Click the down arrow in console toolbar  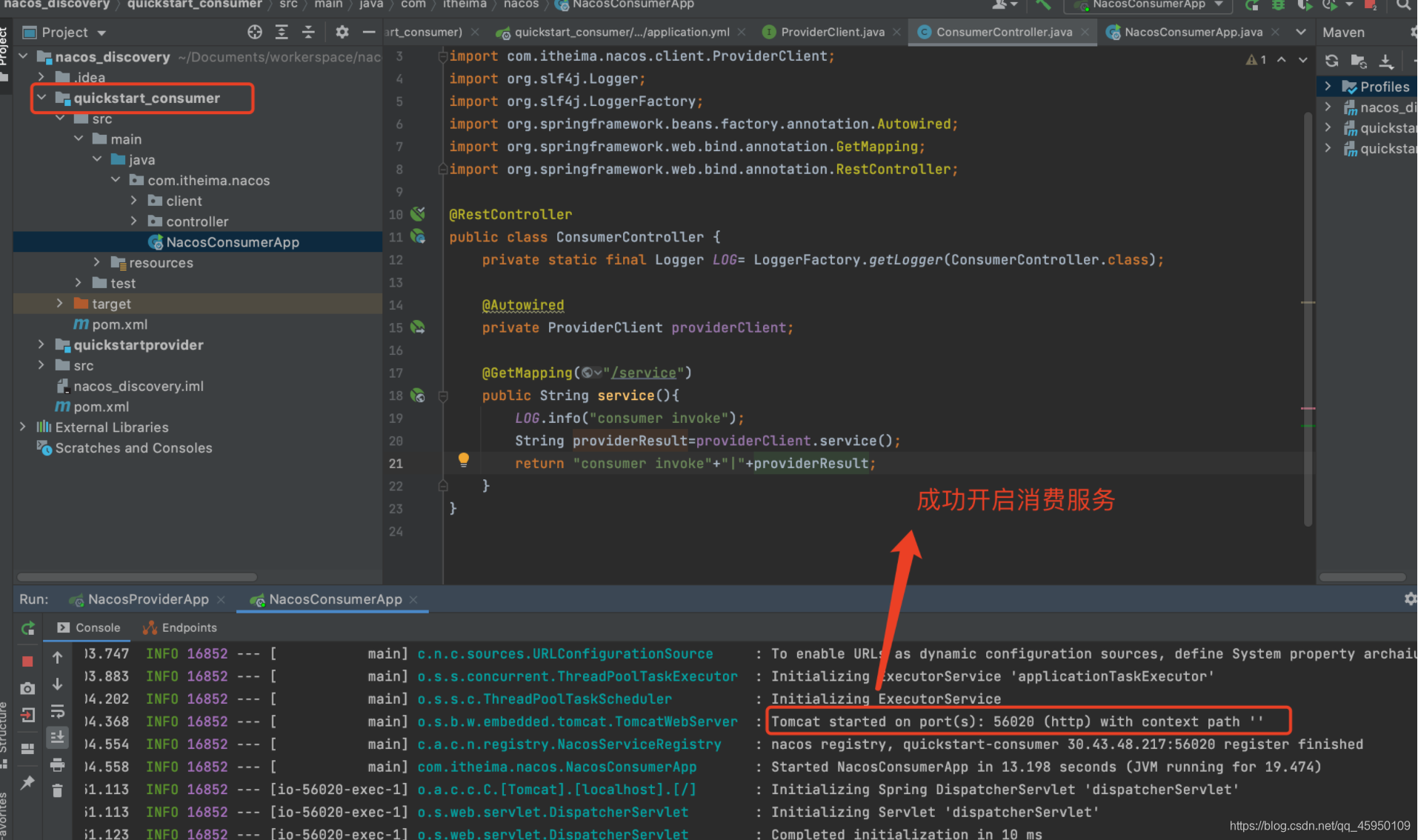(57, 684)
